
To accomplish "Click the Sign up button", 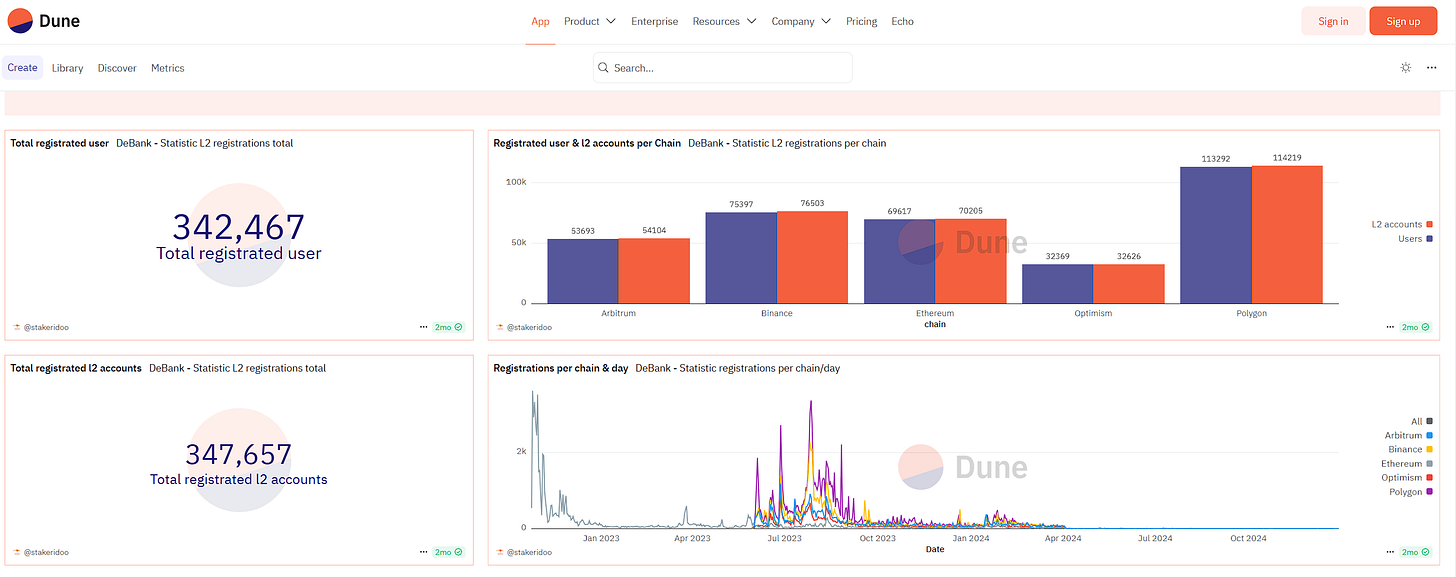I will point(1403,21).
